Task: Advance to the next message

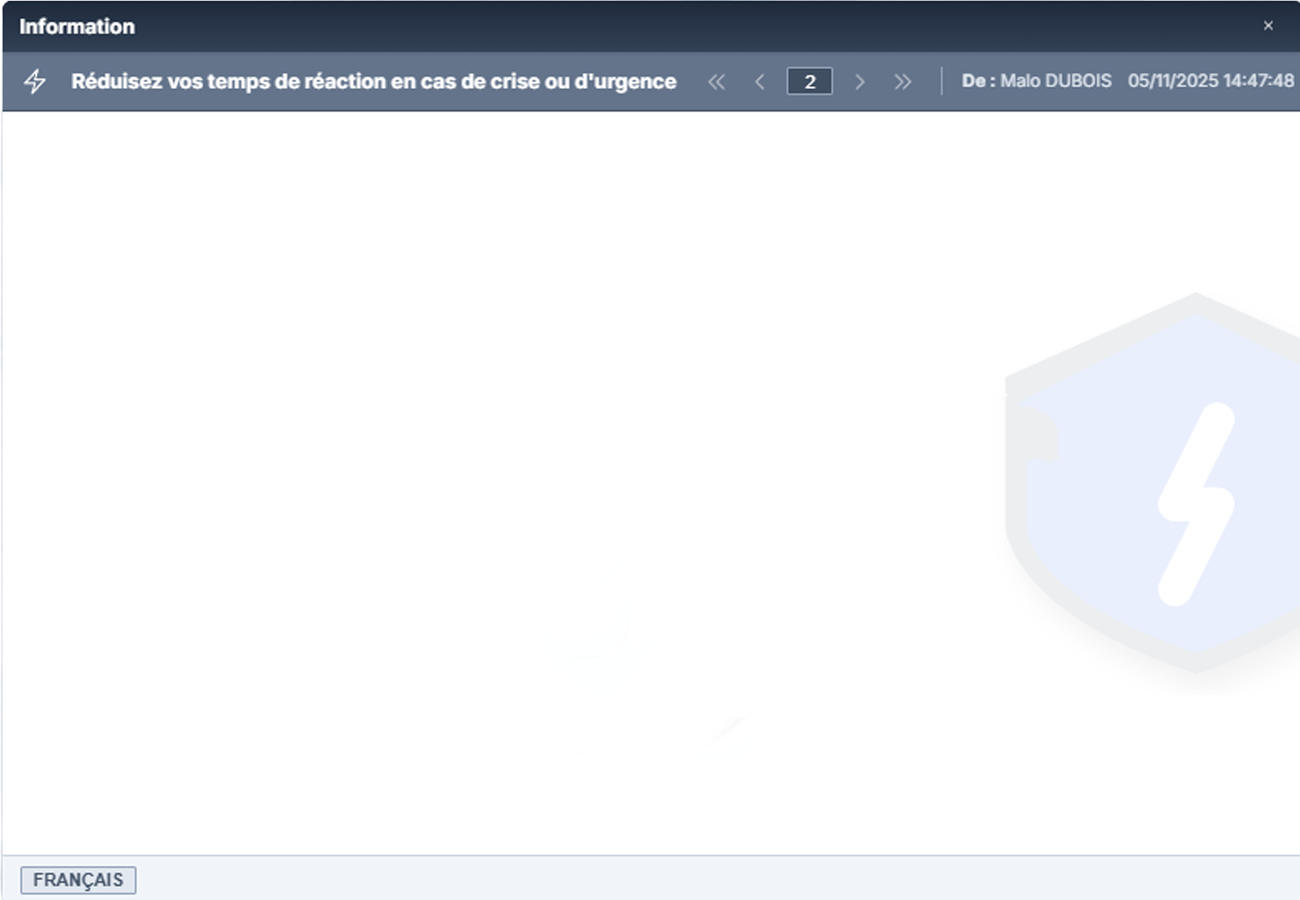Action: [859, 82]
